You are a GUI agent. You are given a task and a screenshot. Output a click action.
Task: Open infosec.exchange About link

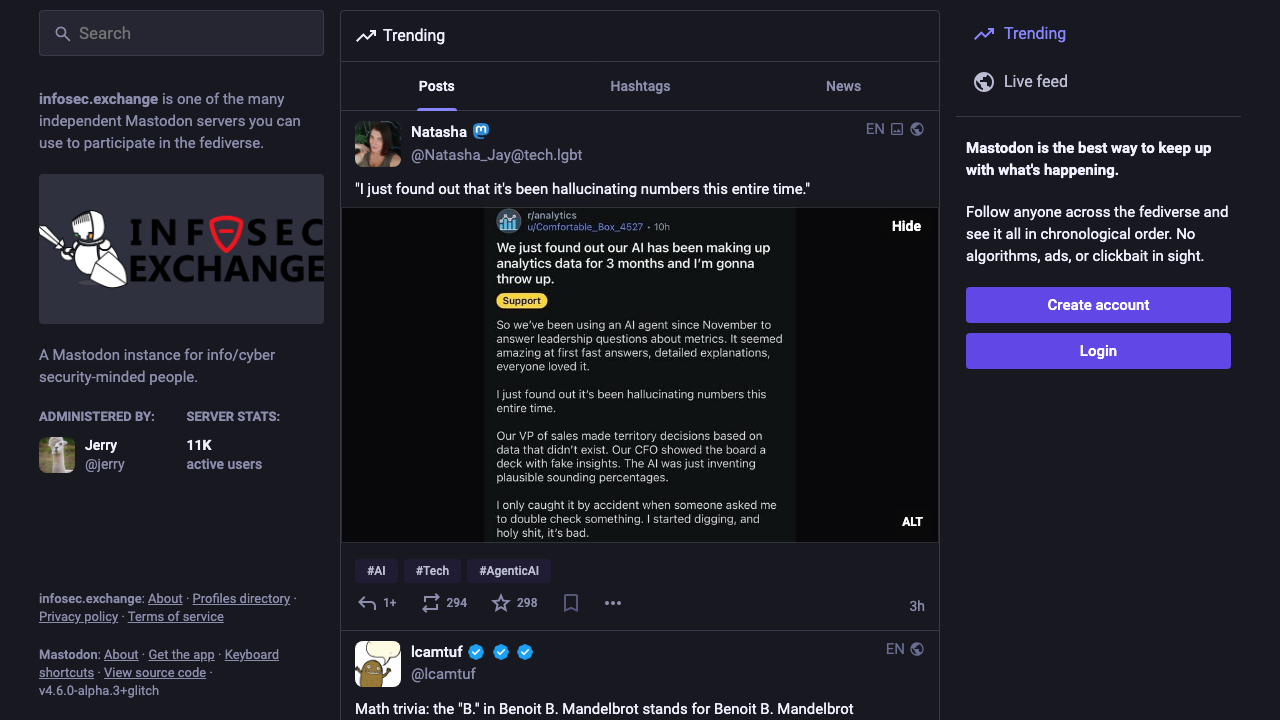tap(165, 599)
